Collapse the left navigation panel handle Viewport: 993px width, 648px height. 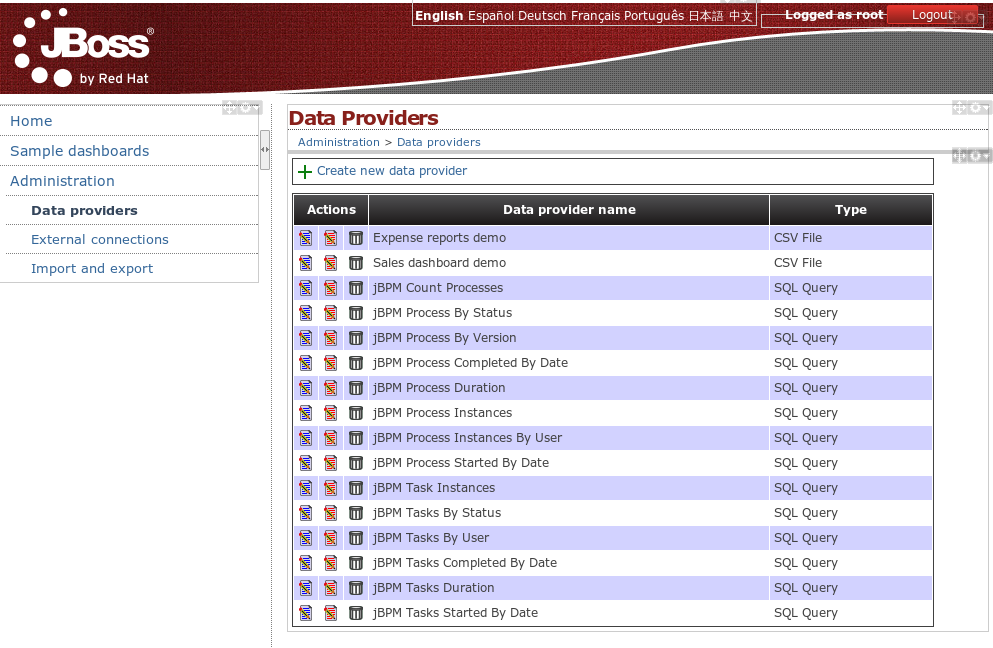265,150
